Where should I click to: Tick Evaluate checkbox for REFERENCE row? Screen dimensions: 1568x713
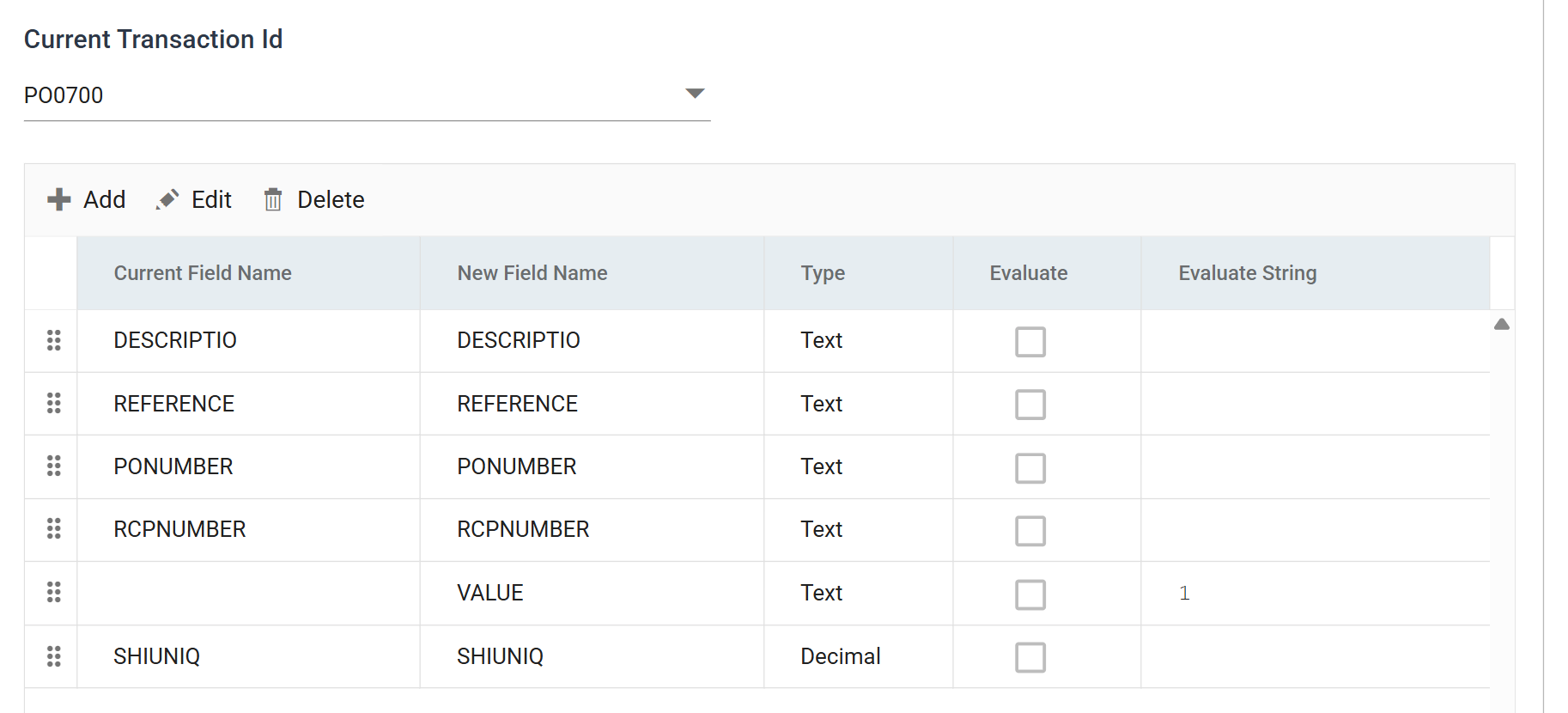point(1030,405)
